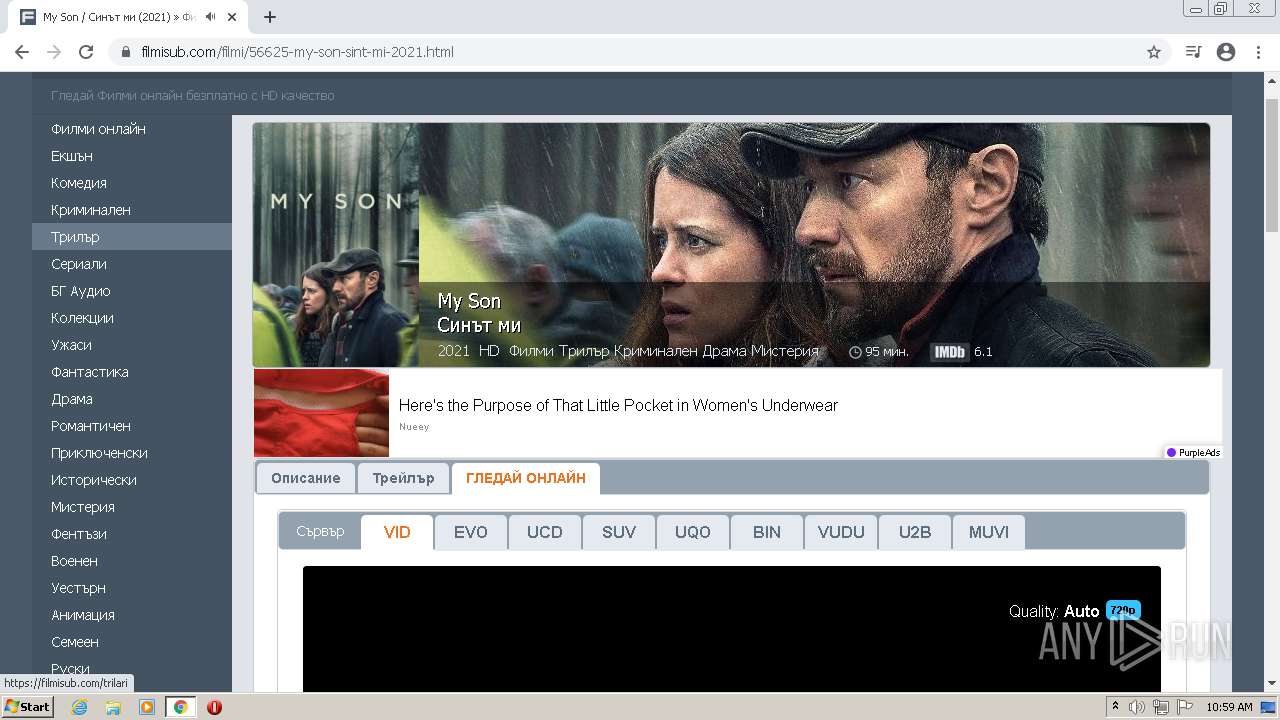Open the network tray icon
The width and height of the screenshot is (1280, 720).
pos(1161,707)
